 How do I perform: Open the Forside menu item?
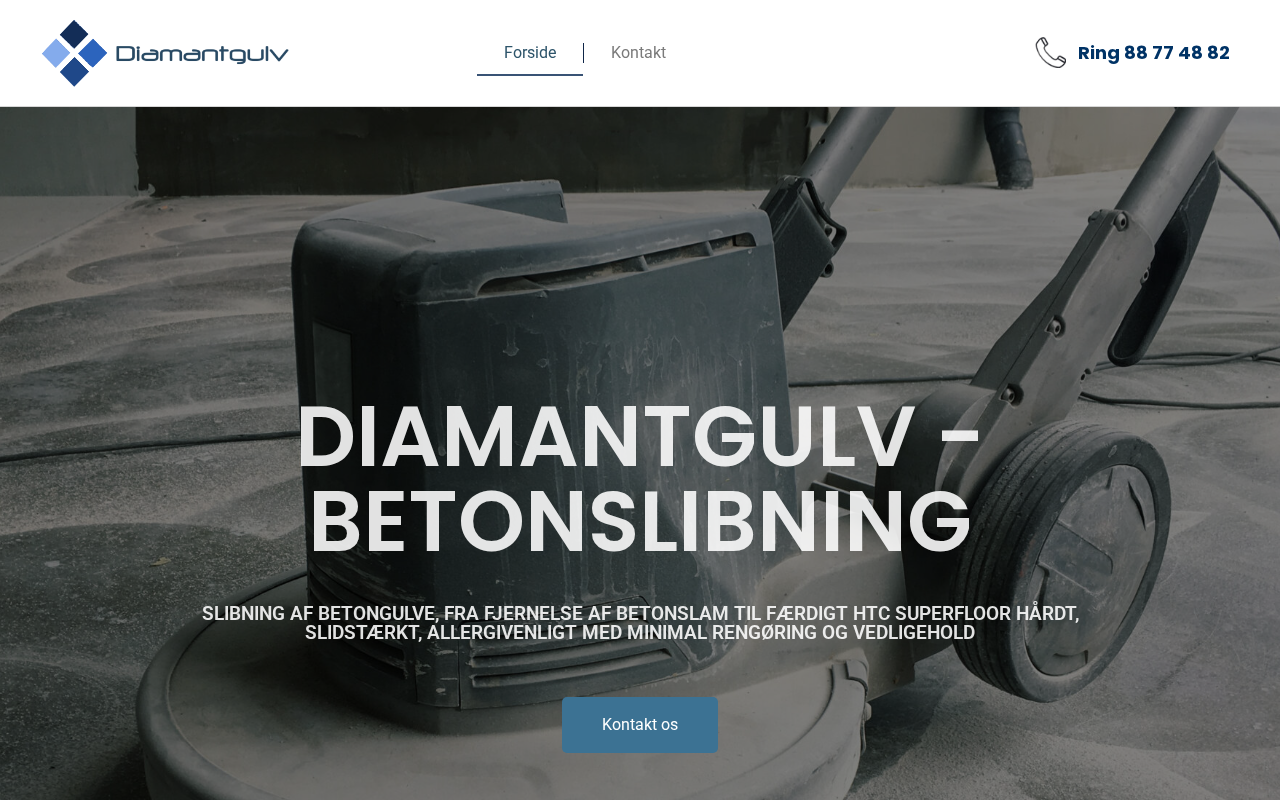pyautogui.click(x=530, y=53)
